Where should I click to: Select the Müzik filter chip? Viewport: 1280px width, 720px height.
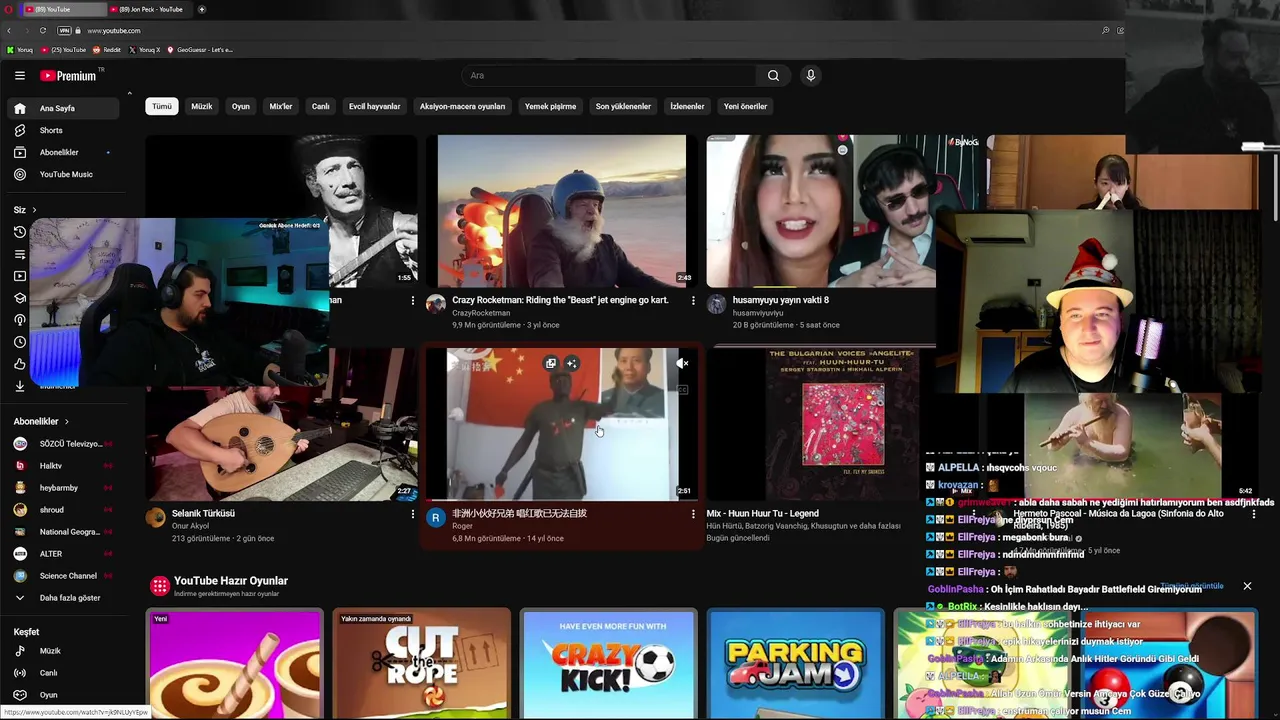202,106
